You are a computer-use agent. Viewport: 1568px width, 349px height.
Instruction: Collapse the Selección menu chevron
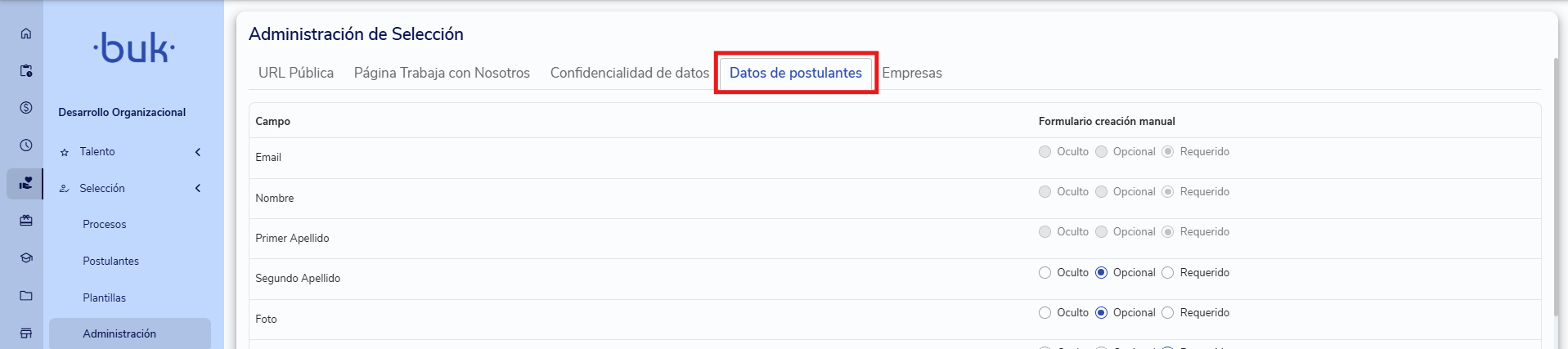[x=198, y=189]
